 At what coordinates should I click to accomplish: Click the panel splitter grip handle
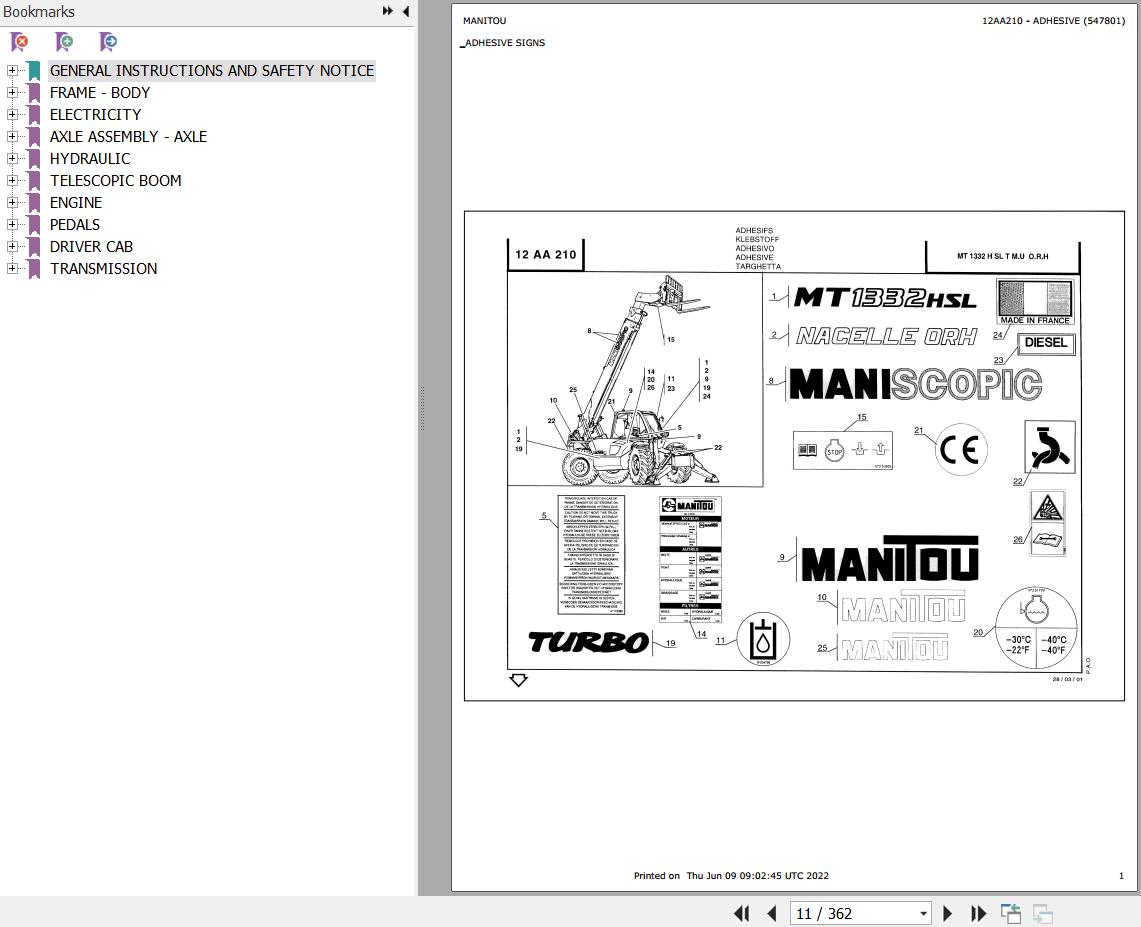421,408
